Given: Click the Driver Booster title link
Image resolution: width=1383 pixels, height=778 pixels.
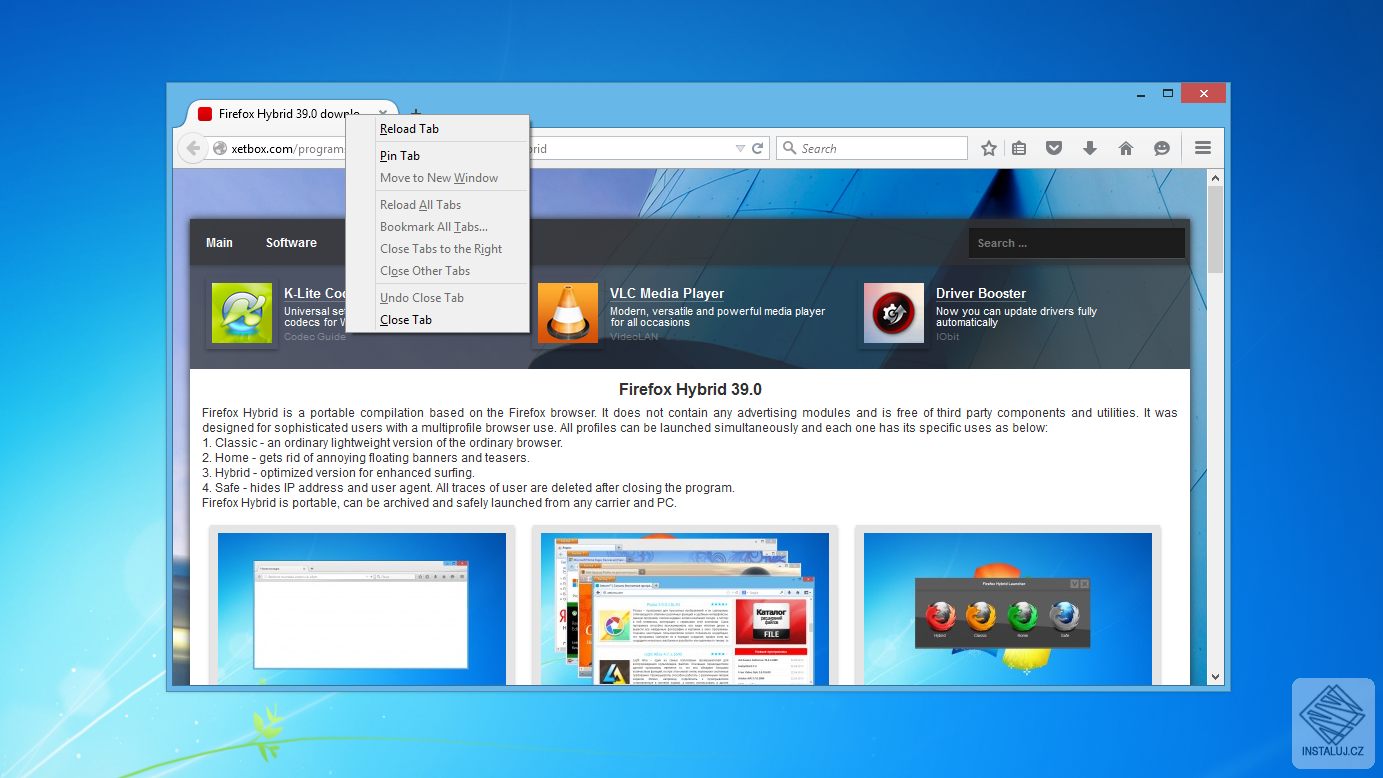Looking at the screenshot, I should tap(980, 293).
